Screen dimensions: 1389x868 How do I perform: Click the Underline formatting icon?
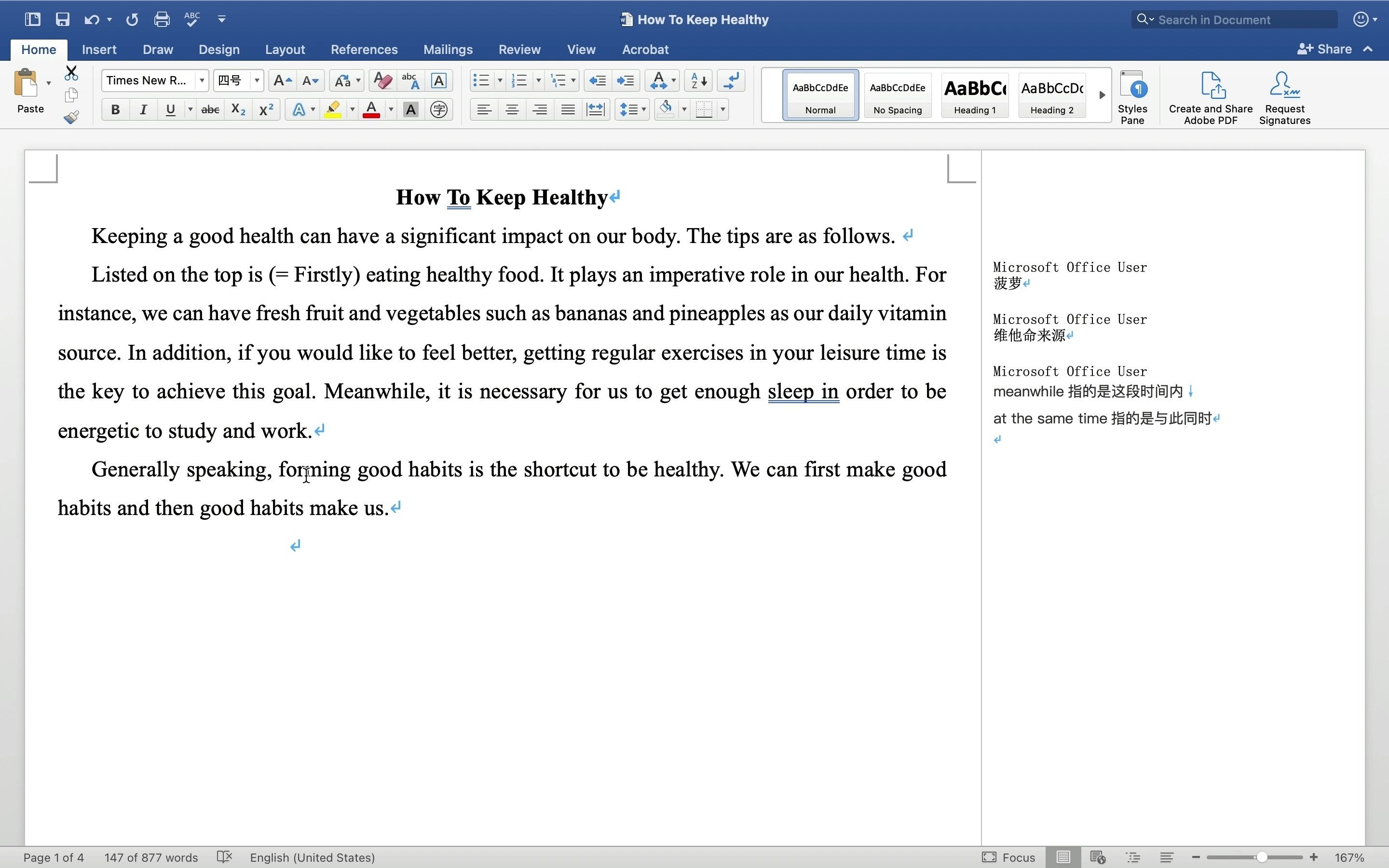pos(169,110)
